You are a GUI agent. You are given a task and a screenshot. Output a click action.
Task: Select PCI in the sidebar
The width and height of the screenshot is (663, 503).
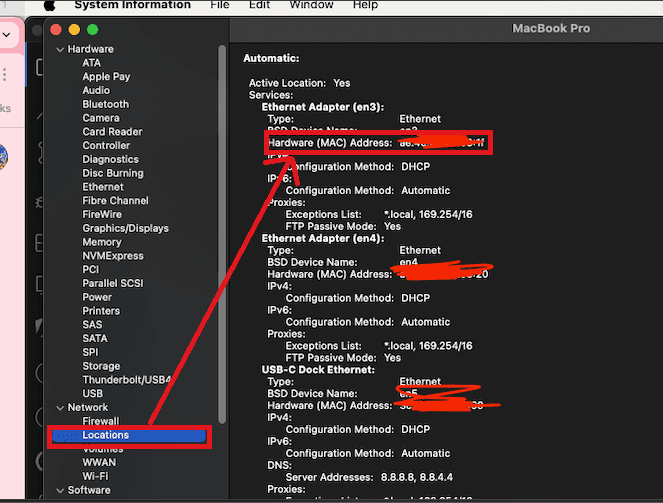(90, 270)
